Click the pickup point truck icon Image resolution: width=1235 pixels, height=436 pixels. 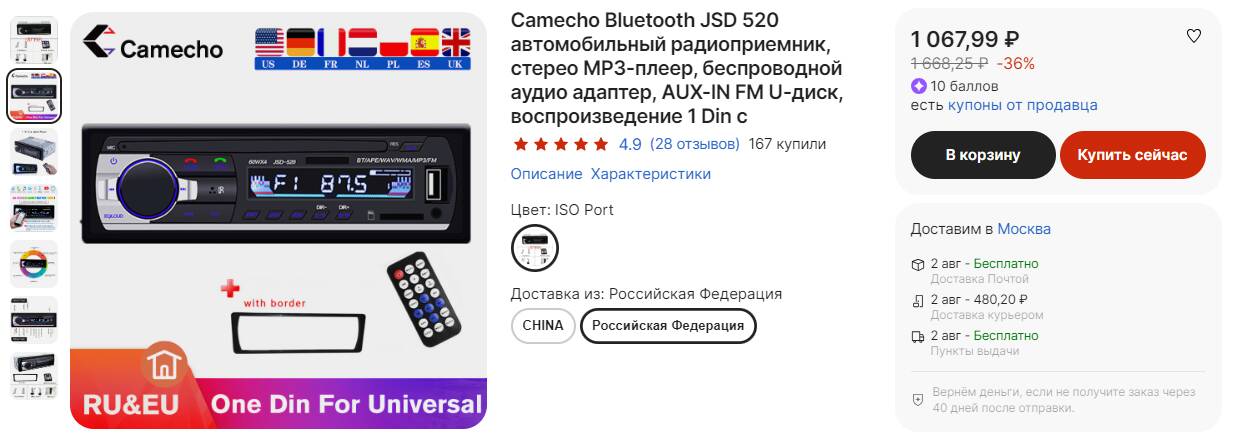(x=917, y=336)
